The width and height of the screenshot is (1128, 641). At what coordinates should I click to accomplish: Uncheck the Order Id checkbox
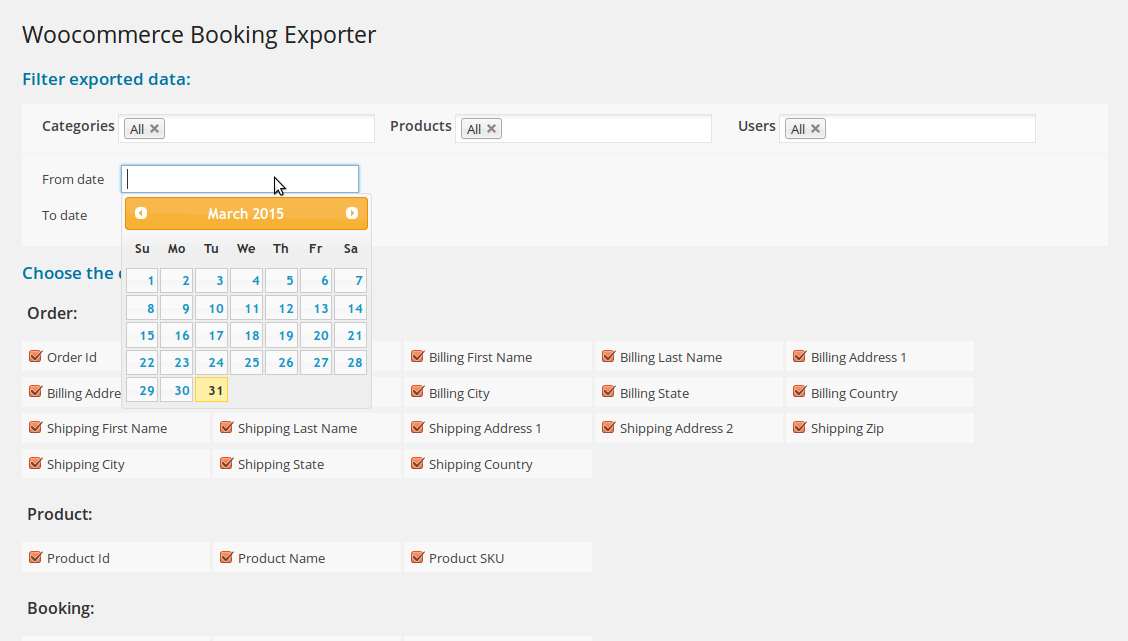click(35, 356)
